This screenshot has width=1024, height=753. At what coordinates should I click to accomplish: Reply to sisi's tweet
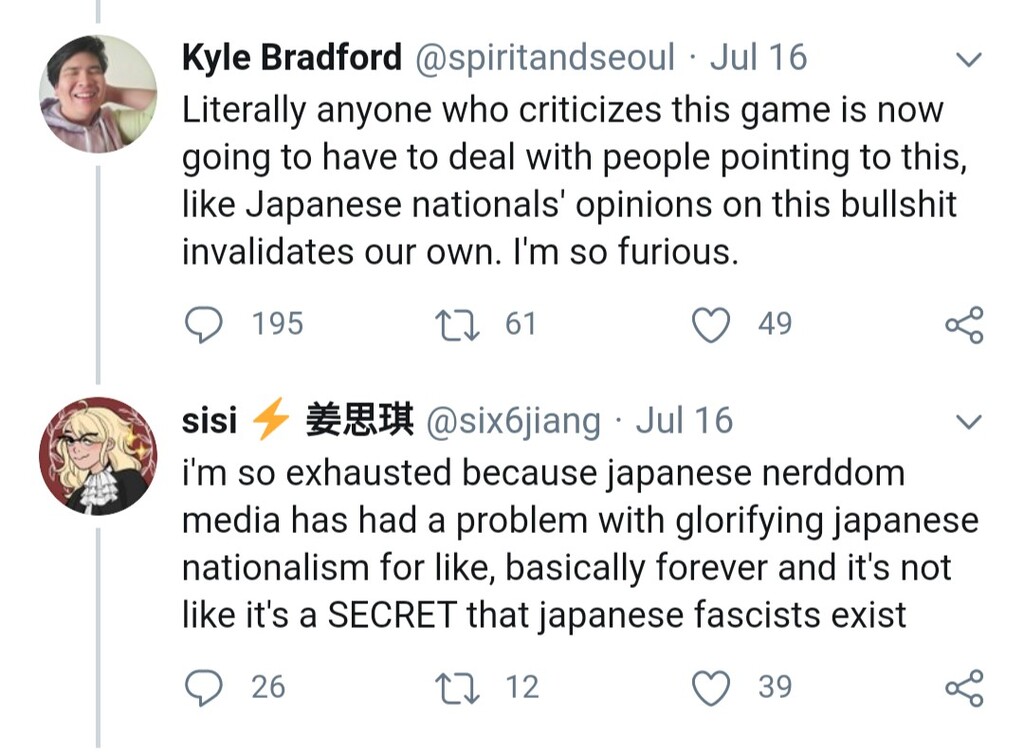click(x=204, y=687)
